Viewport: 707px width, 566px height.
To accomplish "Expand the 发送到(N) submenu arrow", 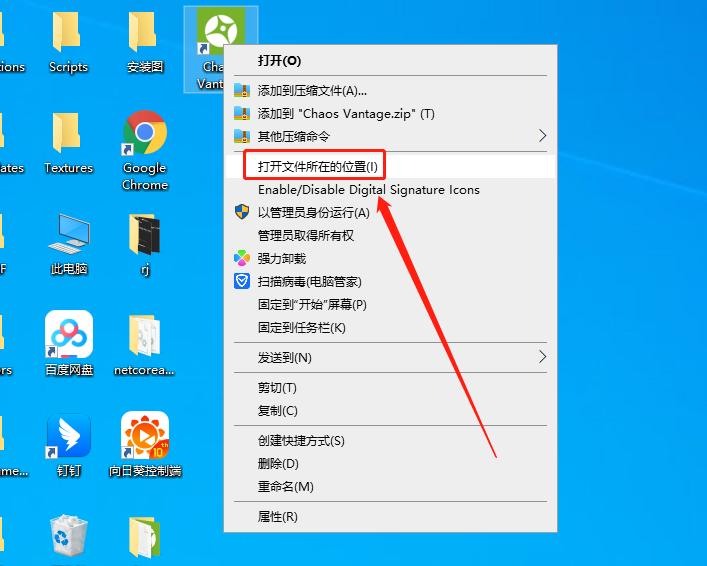I will (542, 357).
